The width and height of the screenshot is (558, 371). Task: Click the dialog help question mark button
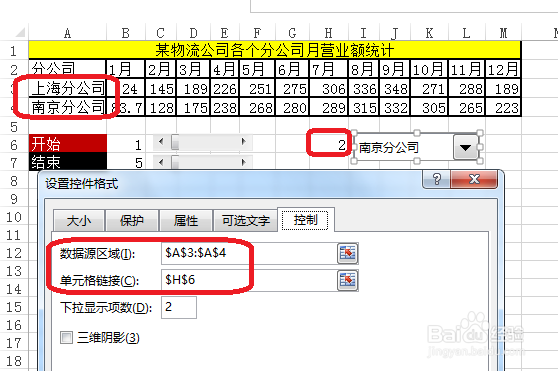(436, 179)
